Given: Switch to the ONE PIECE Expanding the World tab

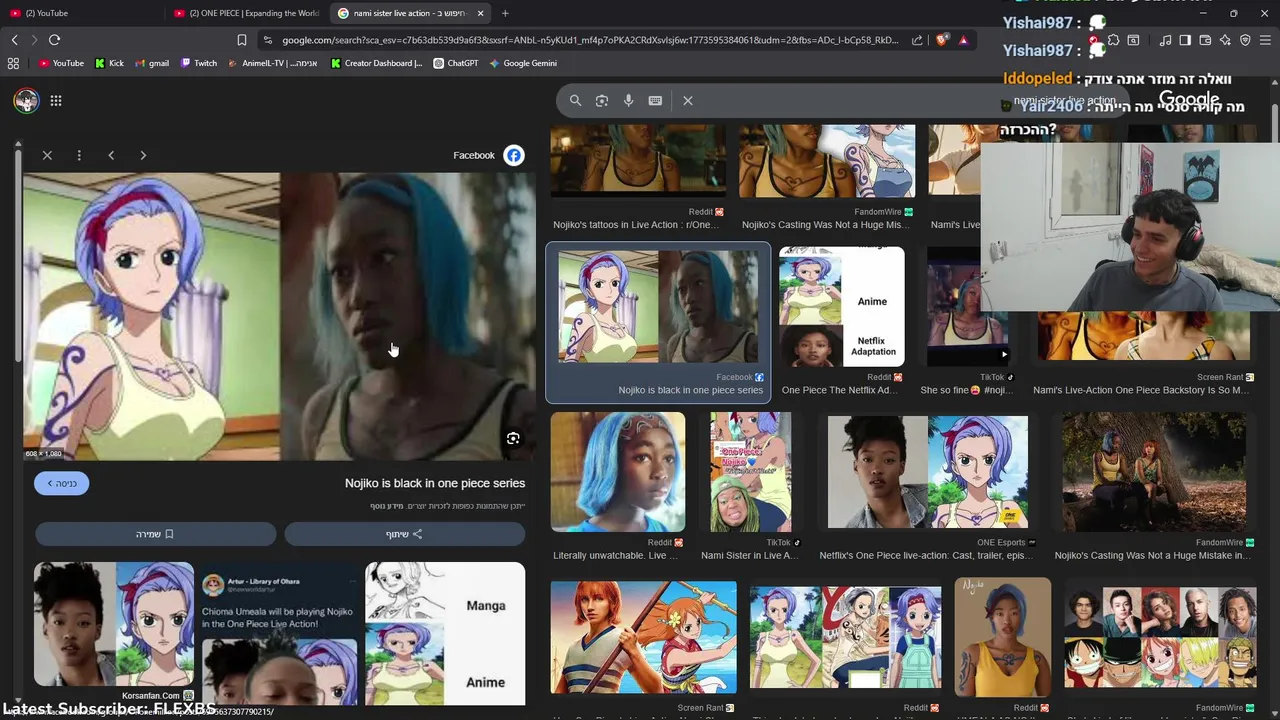Looking at the screenshot, I should (247, 13).
